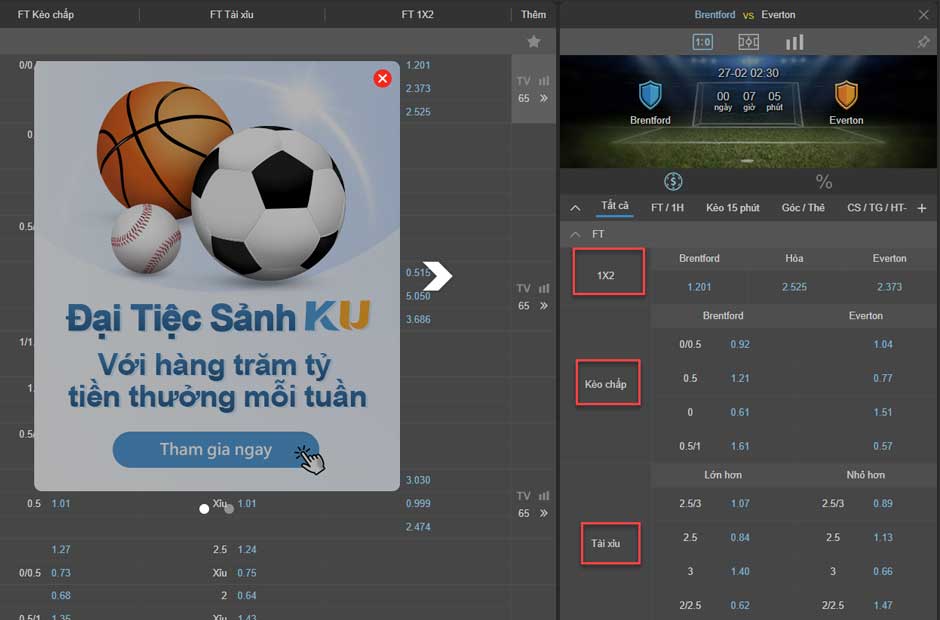Select Nhỏ hơn 2/2.5 odds 1.47

(883, 606)
